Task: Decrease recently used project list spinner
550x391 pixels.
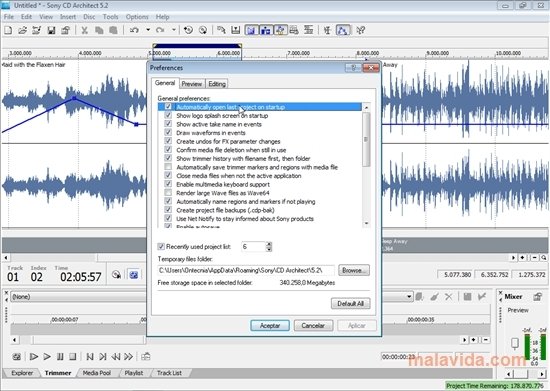Action: tap(269, 249)
